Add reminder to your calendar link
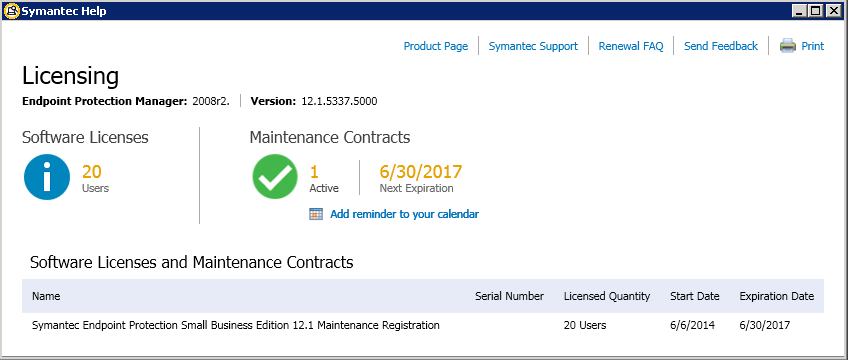This screenshot has width=848, height=360. pyautogui.click(x=404, y=214)
